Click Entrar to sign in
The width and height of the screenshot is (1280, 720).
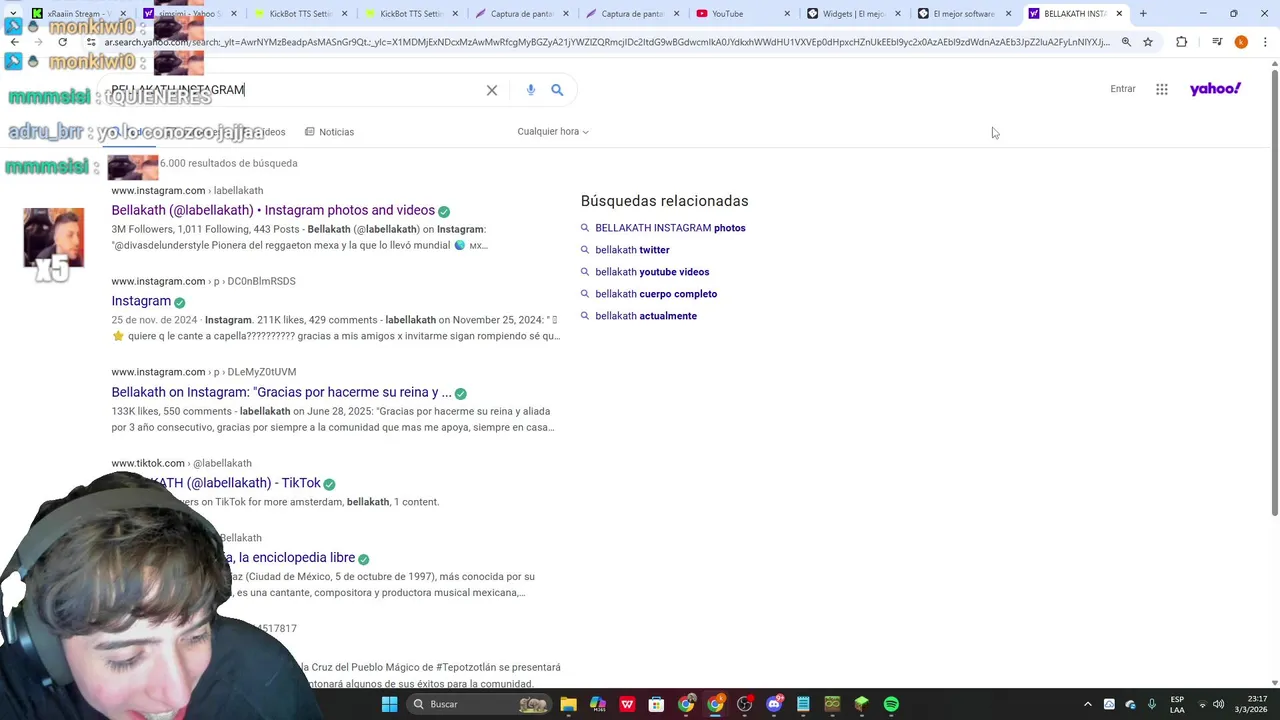1123,89
